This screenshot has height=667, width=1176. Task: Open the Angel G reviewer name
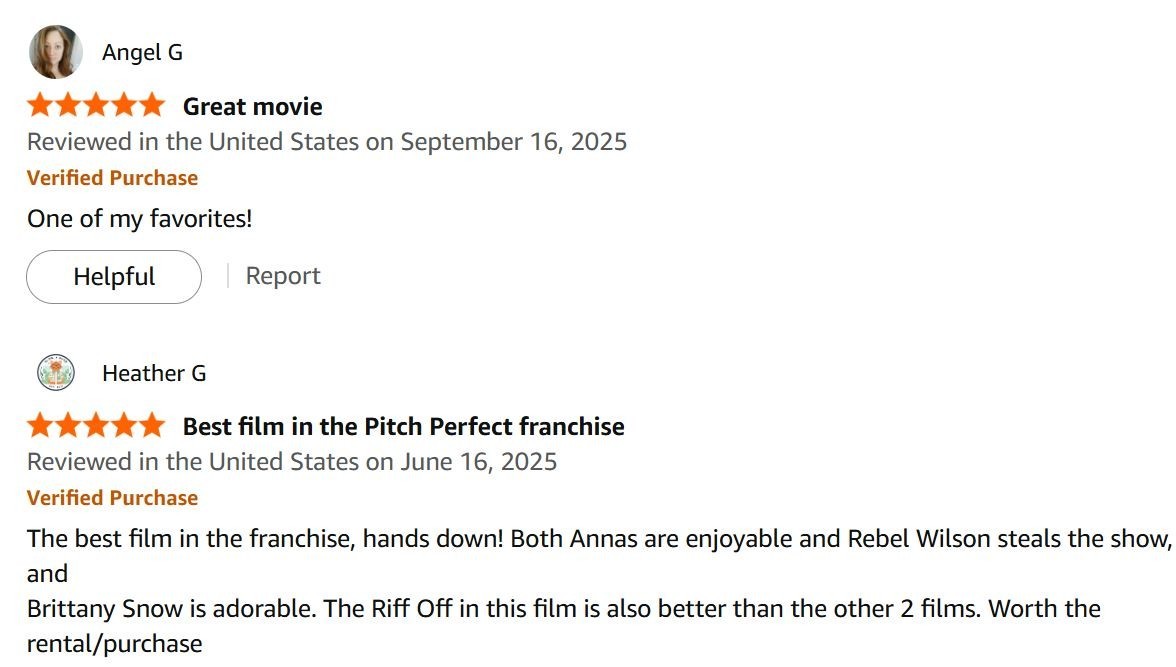[142, 53]
